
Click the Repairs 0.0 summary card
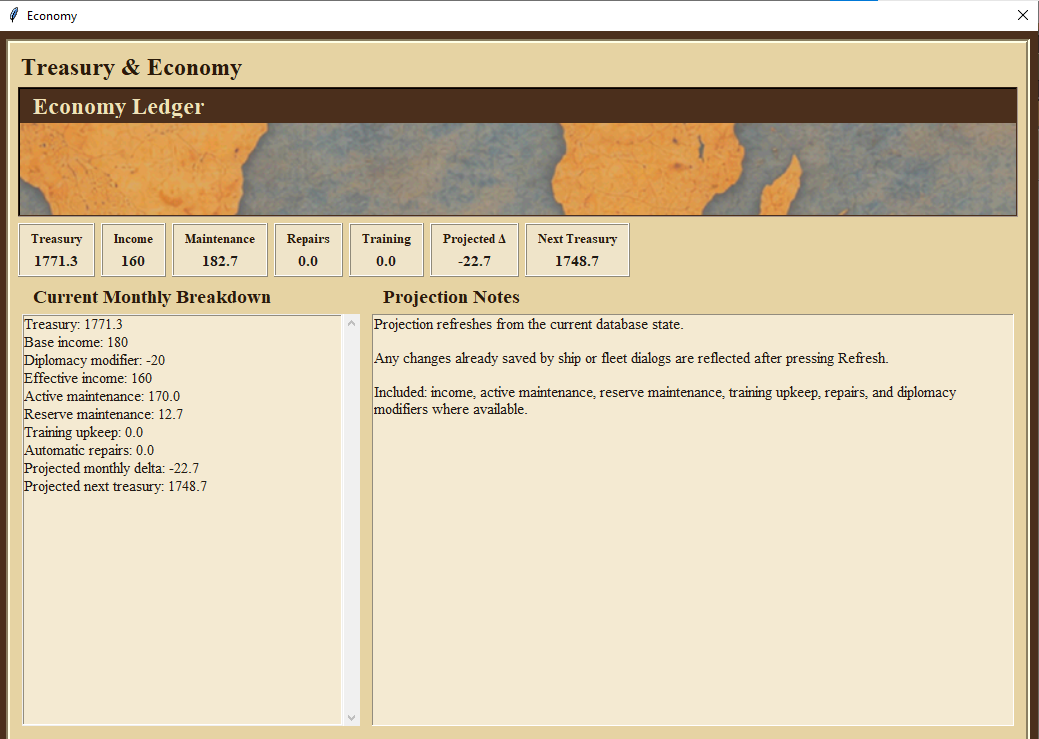point(308,250)
